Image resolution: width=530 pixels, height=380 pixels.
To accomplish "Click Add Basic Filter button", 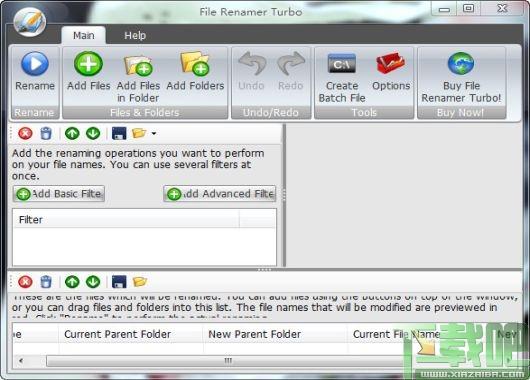I will pos(59,194).
